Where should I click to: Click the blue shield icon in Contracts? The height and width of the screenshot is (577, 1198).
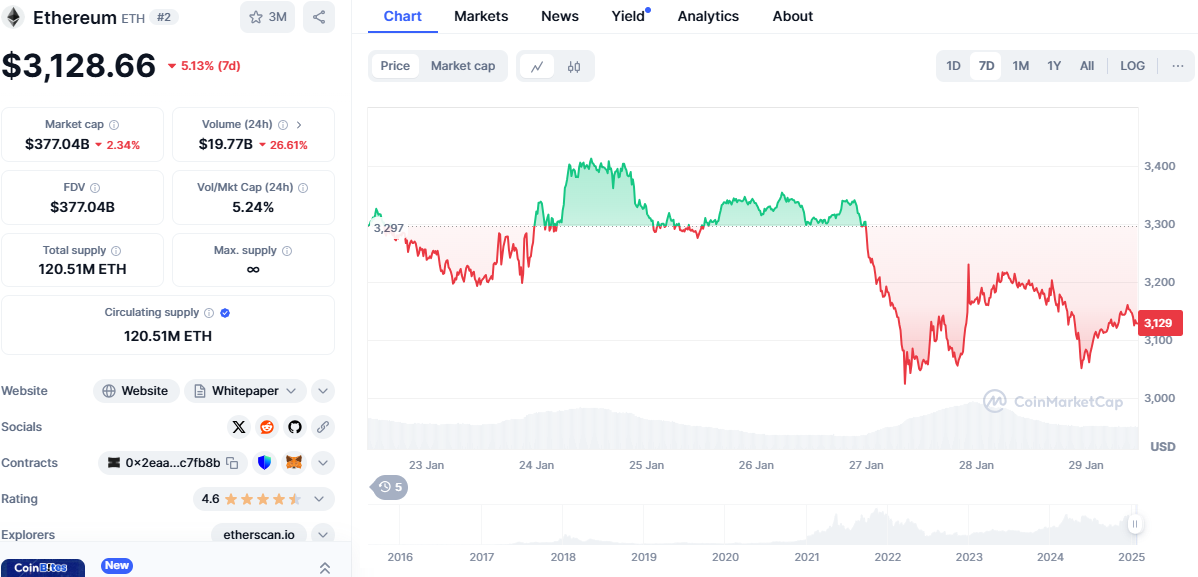point(265,462)
